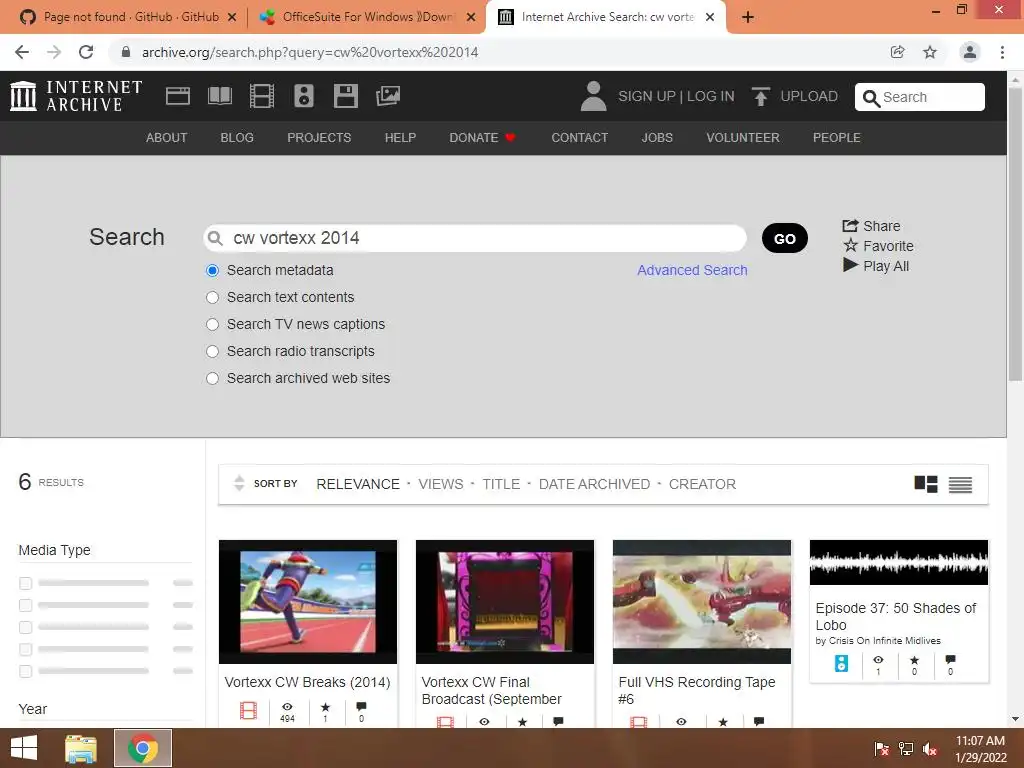
Task: Open the Web (Wayback) icon in Archive header
Action: coord(178,96)
